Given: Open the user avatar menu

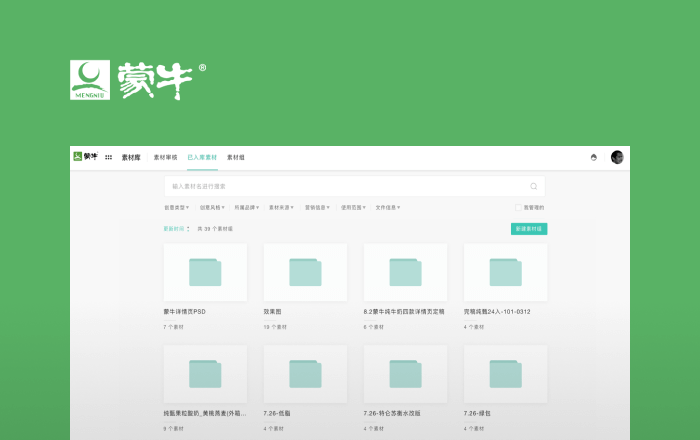Looking at the screenshot, I should point(617,157).
